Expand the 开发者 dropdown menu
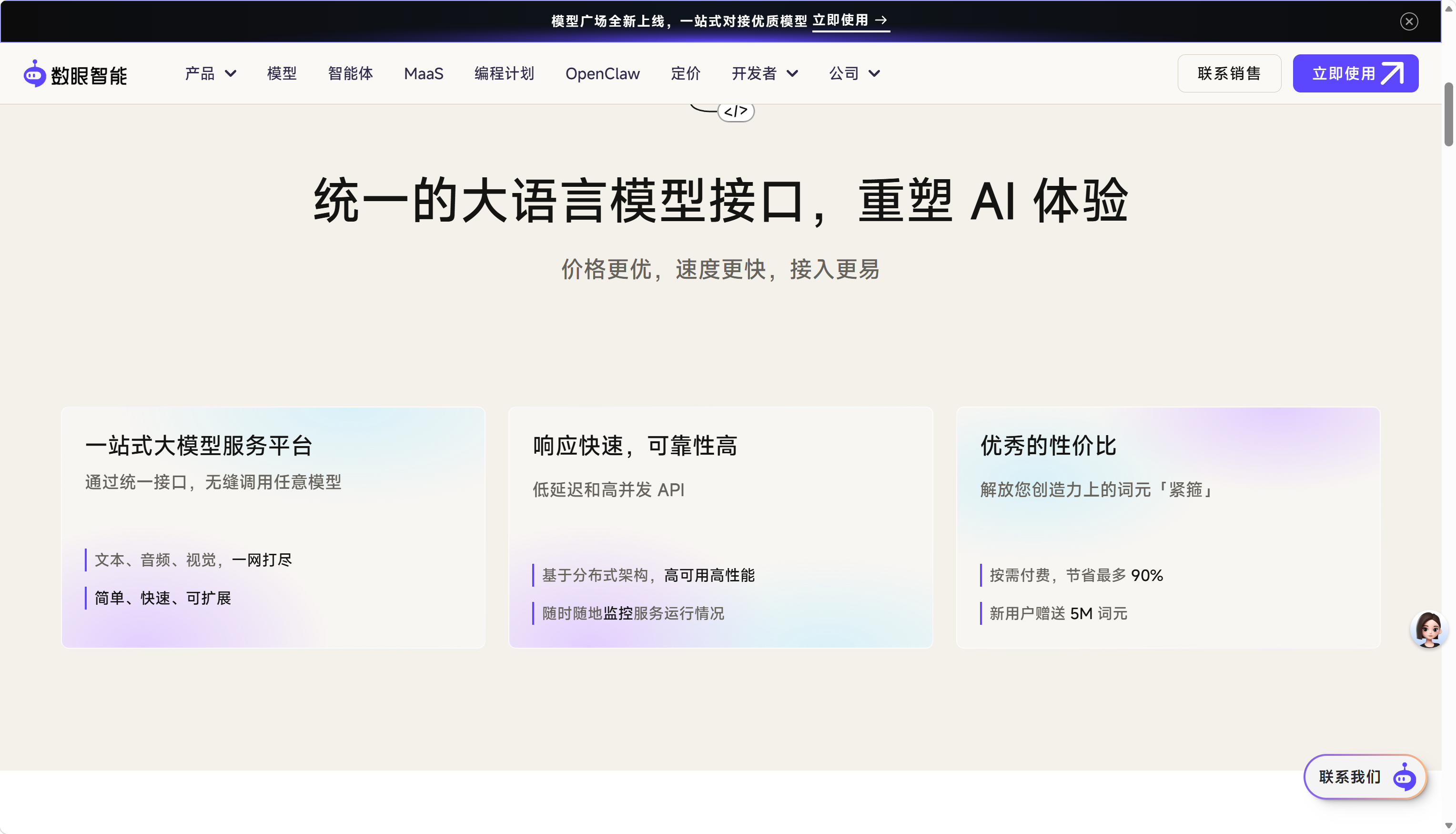Viewport: 1456px width, 834px height. [x=765, y=74]
